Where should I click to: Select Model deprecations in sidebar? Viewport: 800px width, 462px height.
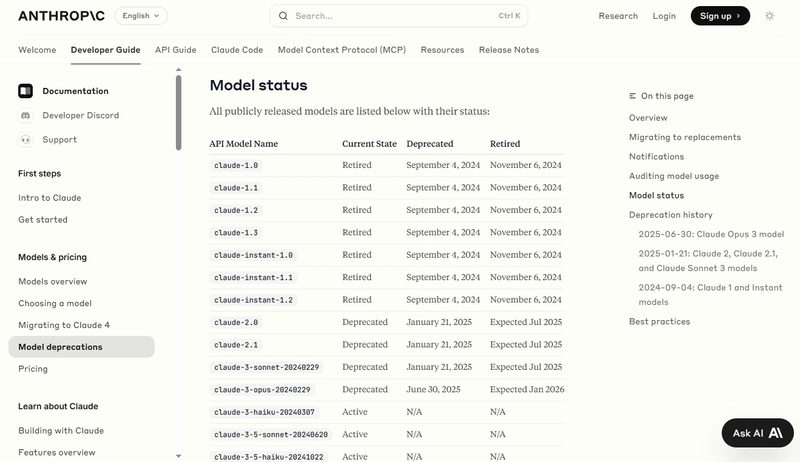pyautogui.click(x=82, y=347)
